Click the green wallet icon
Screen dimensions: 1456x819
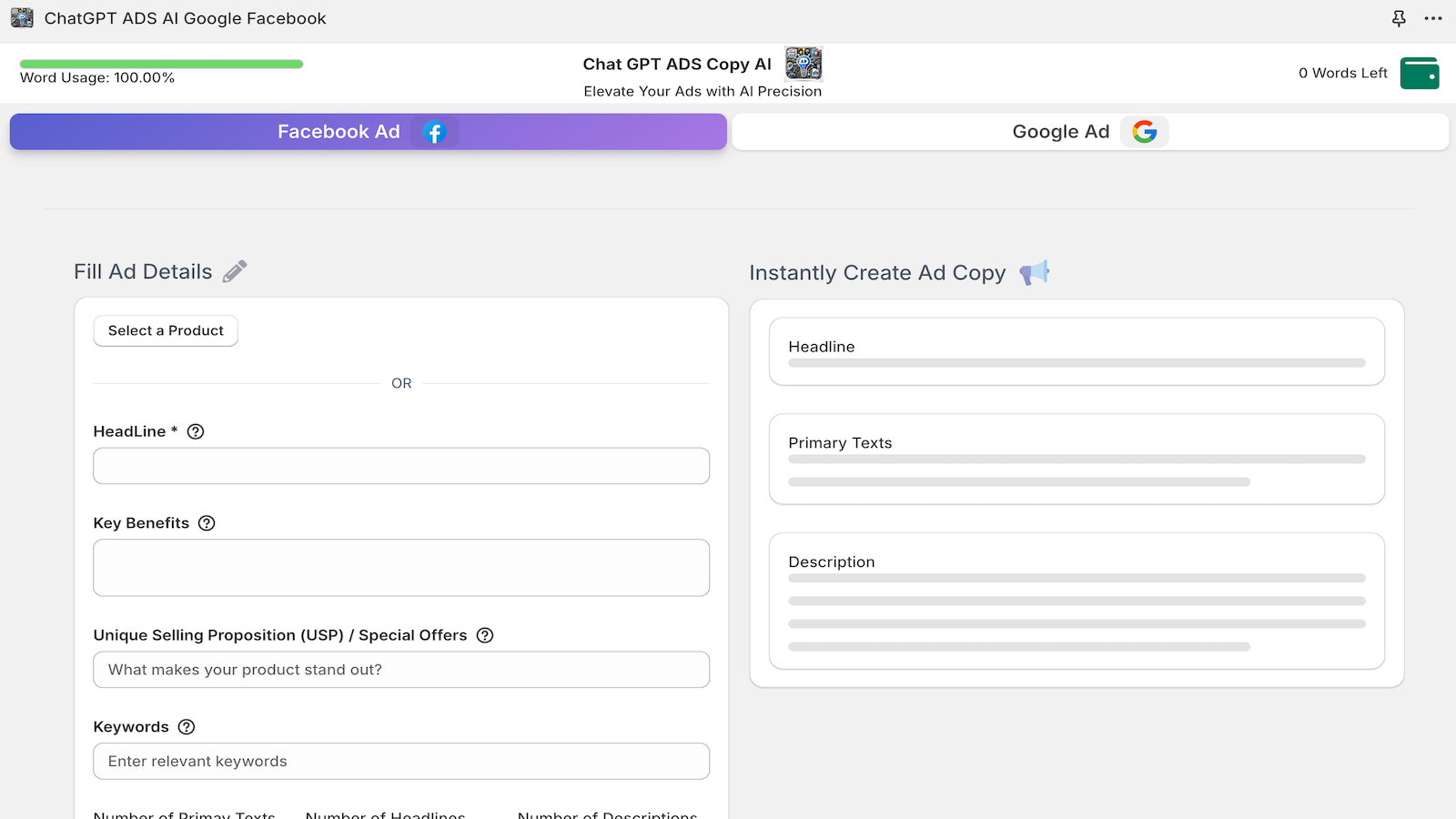(1419, 73)
